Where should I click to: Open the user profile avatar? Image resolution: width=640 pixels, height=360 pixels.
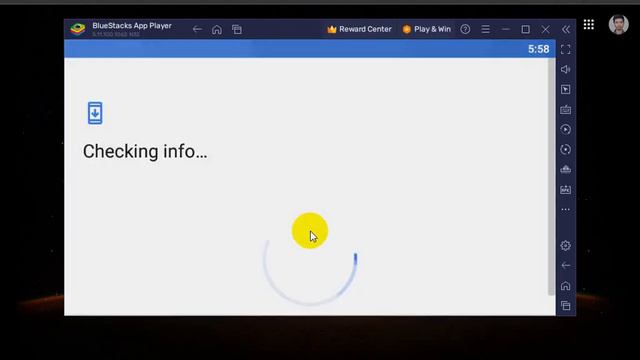618,24
